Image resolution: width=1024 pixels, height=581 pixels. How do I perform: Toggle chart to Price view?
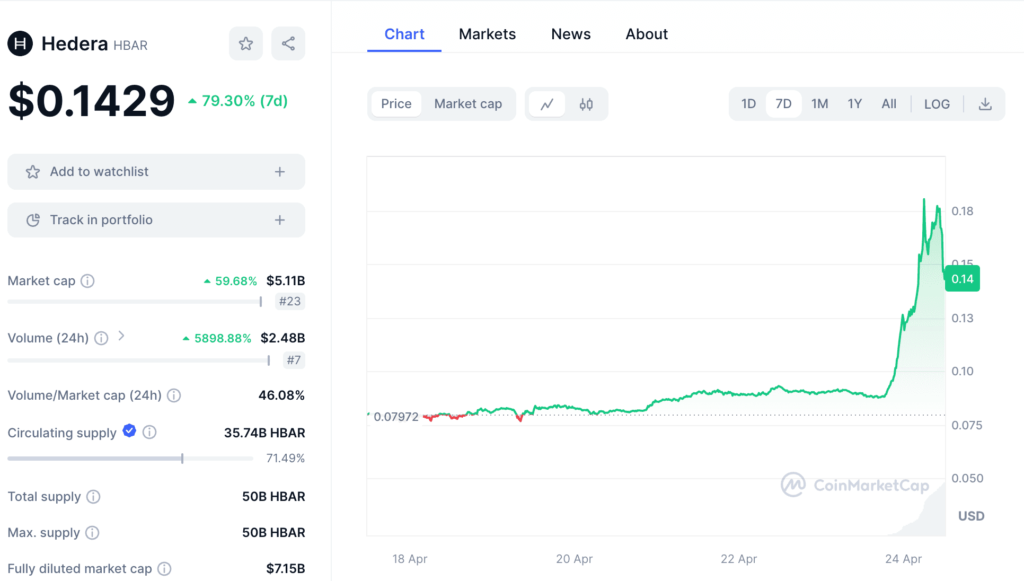[396, 104]
